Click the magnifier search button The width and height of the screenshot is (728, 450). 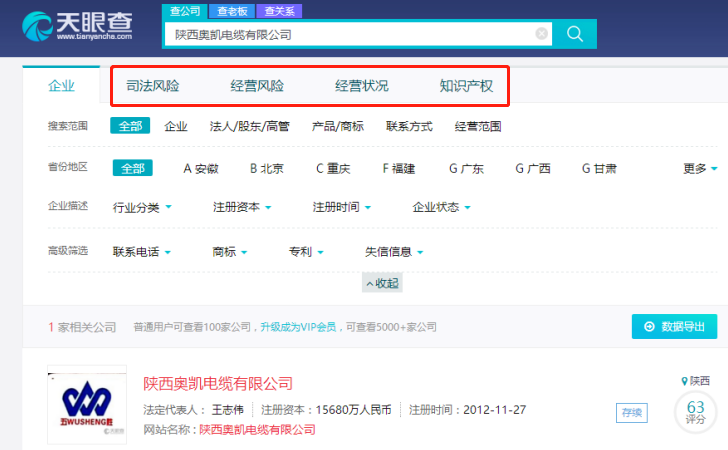coord(574,34)
